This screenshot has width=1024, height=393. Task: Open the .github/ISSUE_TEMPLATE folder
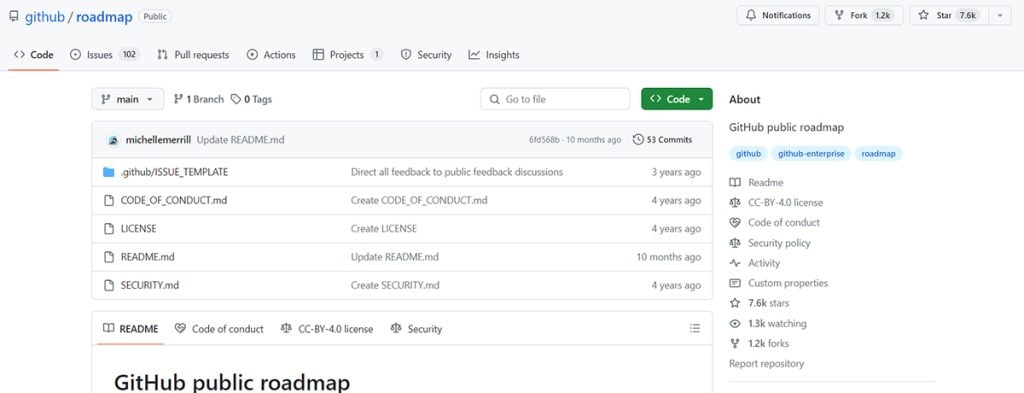174,172
